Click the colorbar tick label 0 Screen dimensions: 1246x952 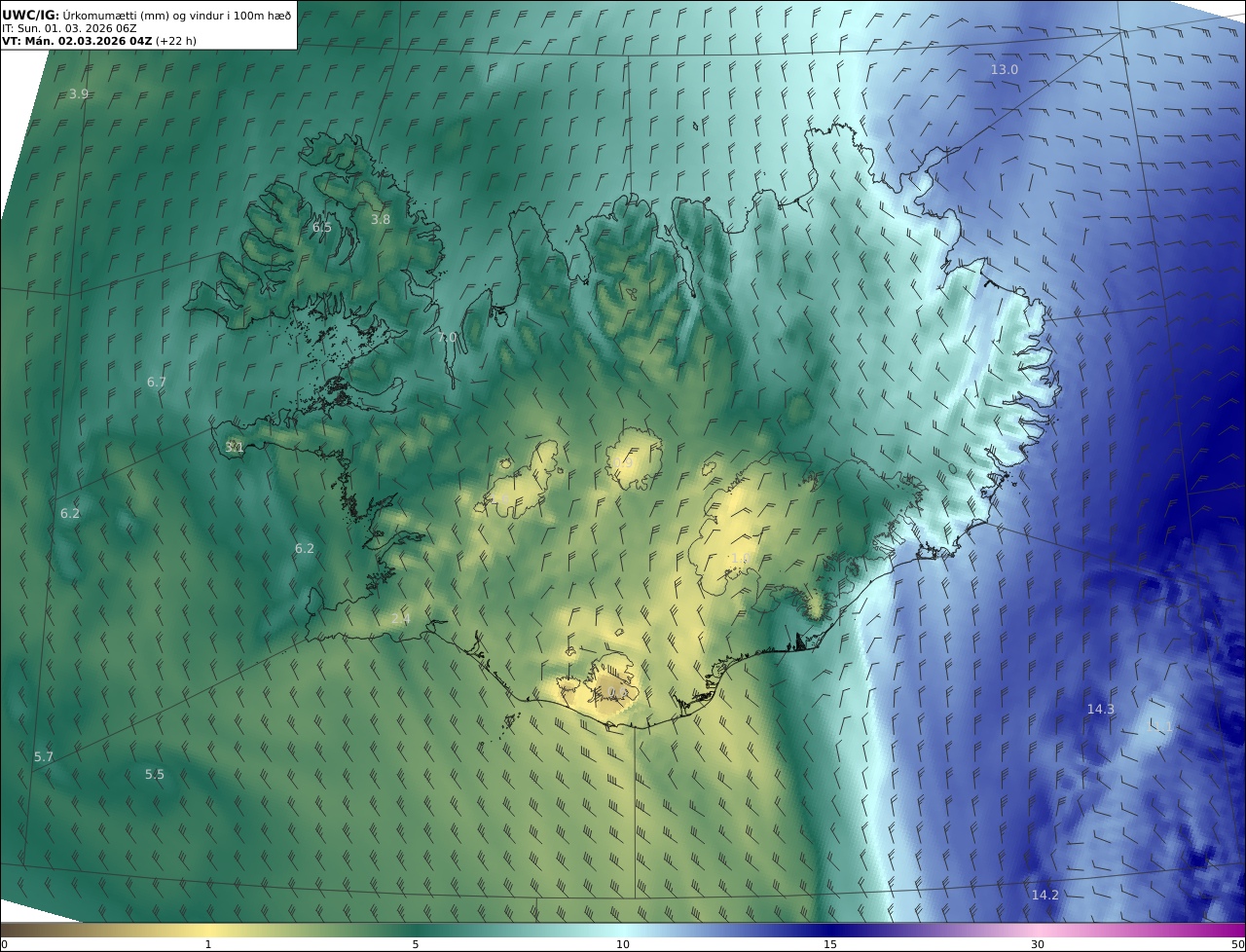4,944
